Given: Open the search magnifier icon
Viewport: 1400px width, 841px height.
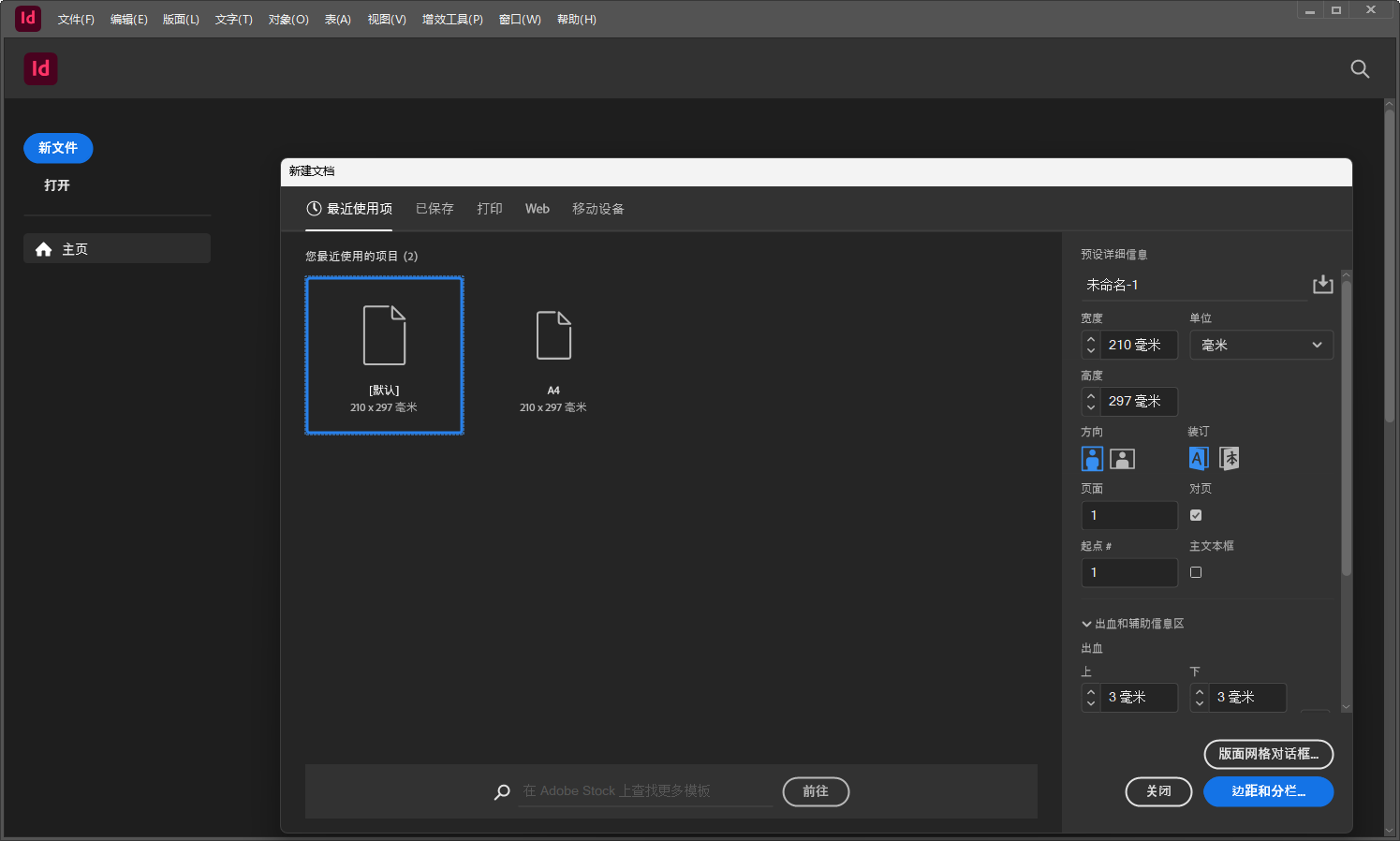Looking at the screenshot, I should coord(1360,69).
